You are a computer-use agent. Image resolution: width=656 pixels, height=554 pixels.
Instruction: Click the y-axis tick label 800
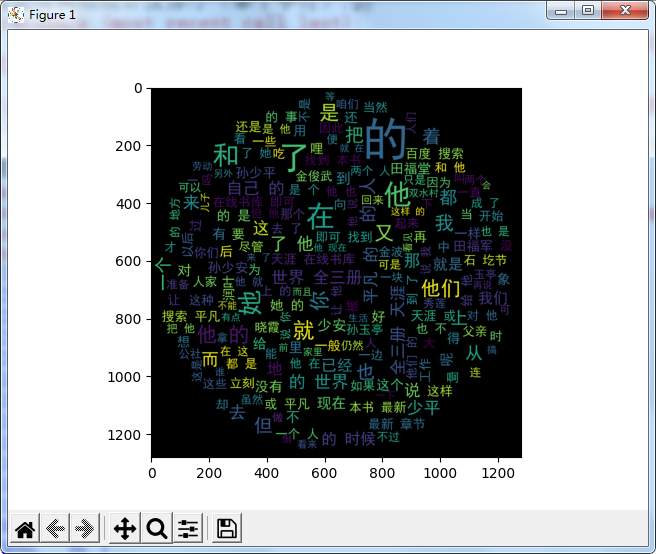(x=128, y=319)
